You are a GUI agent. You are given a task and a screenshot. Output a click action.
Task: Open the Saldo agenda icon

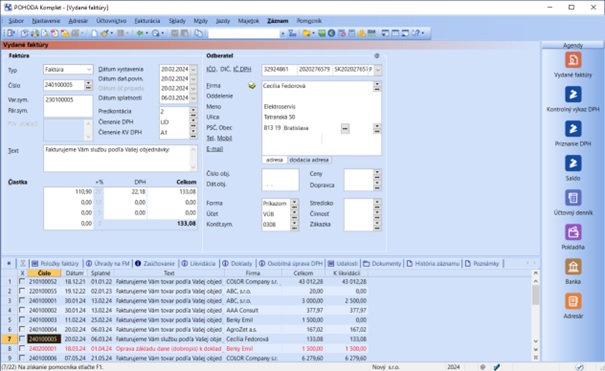[x=573, y=164]
